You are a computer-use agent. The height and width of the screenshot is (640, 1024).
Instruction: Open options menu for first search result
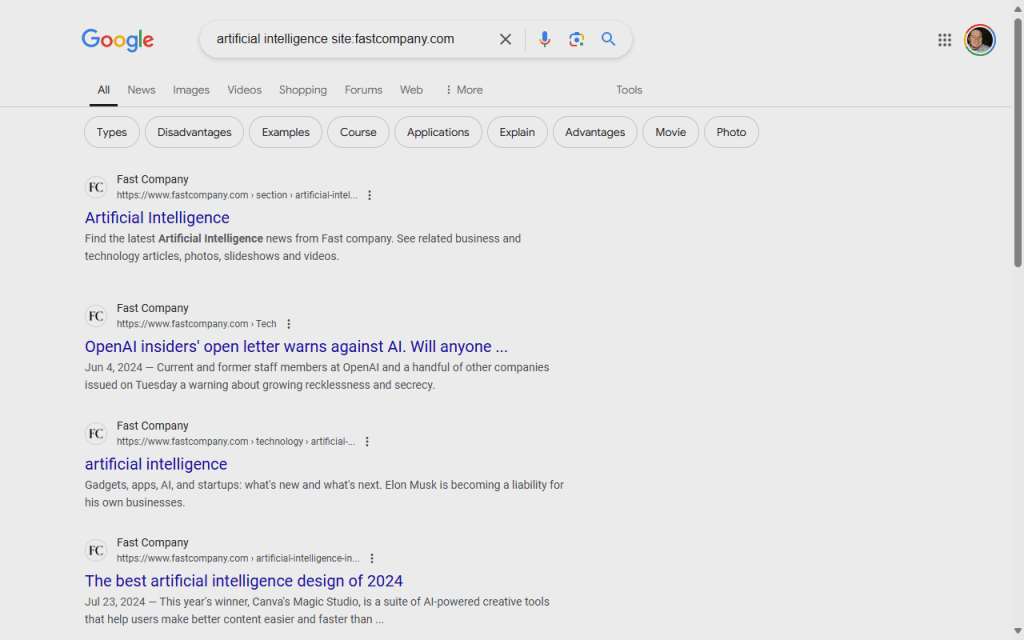(x=370, y=195)
